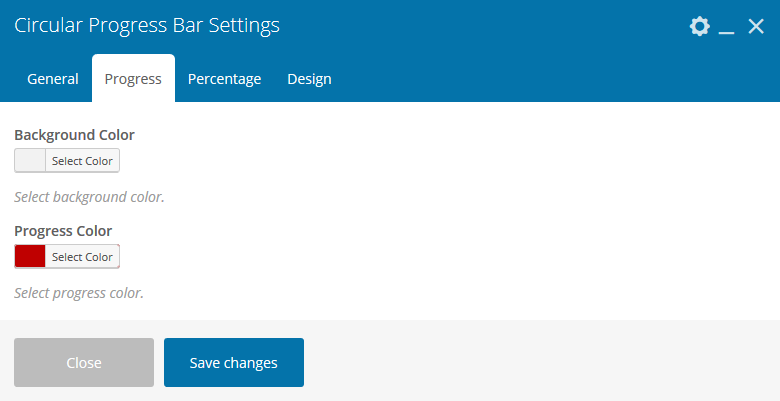Click the Save changes button
This screenshot has width=780, height=401.
tap(234, 362)
